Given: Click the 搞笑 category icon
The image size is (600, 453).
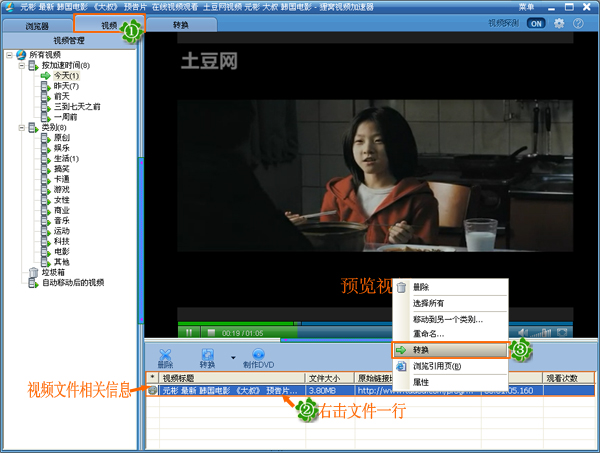Looking at the screenshot, I should 46,169.
